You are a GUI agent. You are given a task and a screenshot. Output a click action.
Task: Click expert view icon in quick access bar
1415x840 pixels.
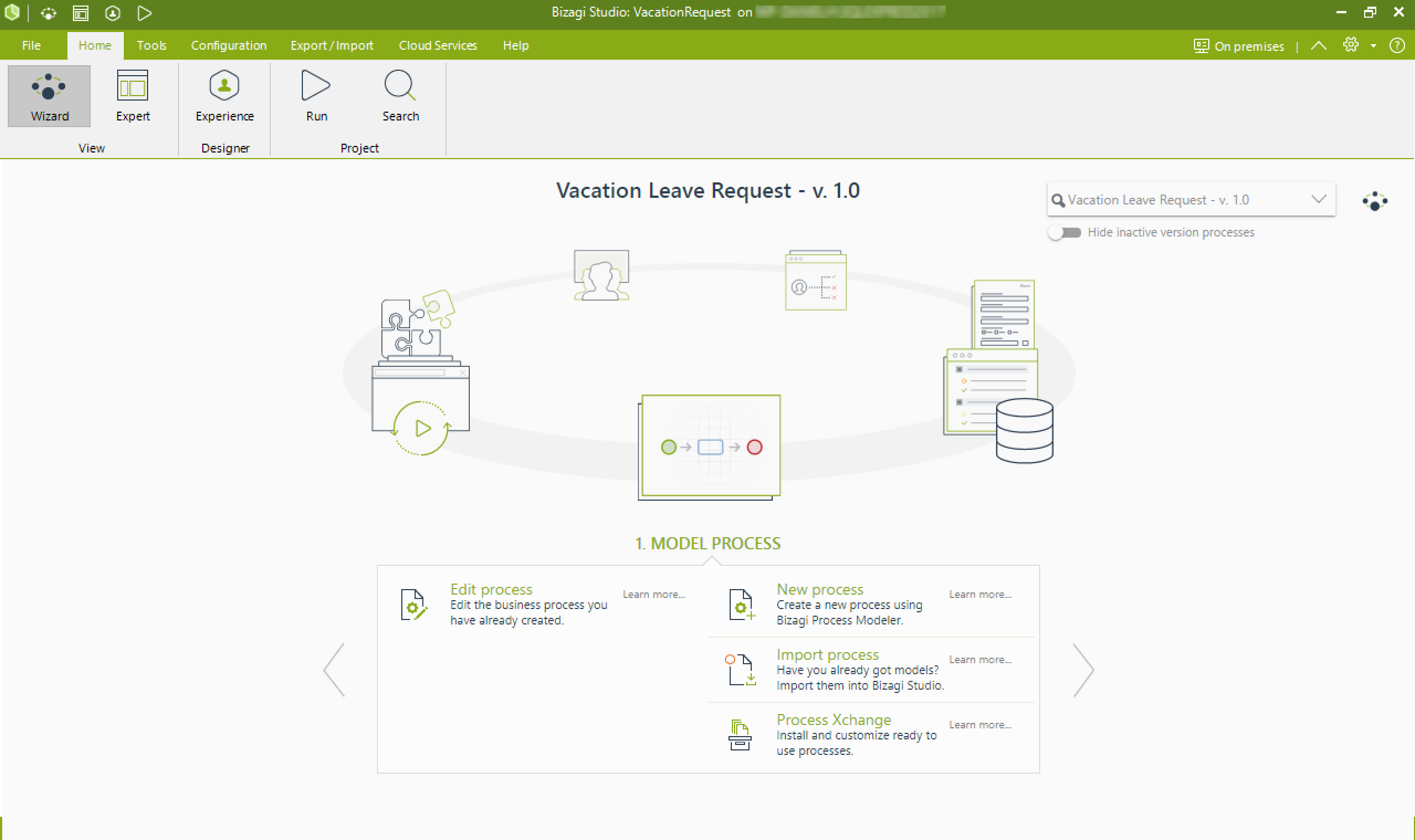[80, 13]
